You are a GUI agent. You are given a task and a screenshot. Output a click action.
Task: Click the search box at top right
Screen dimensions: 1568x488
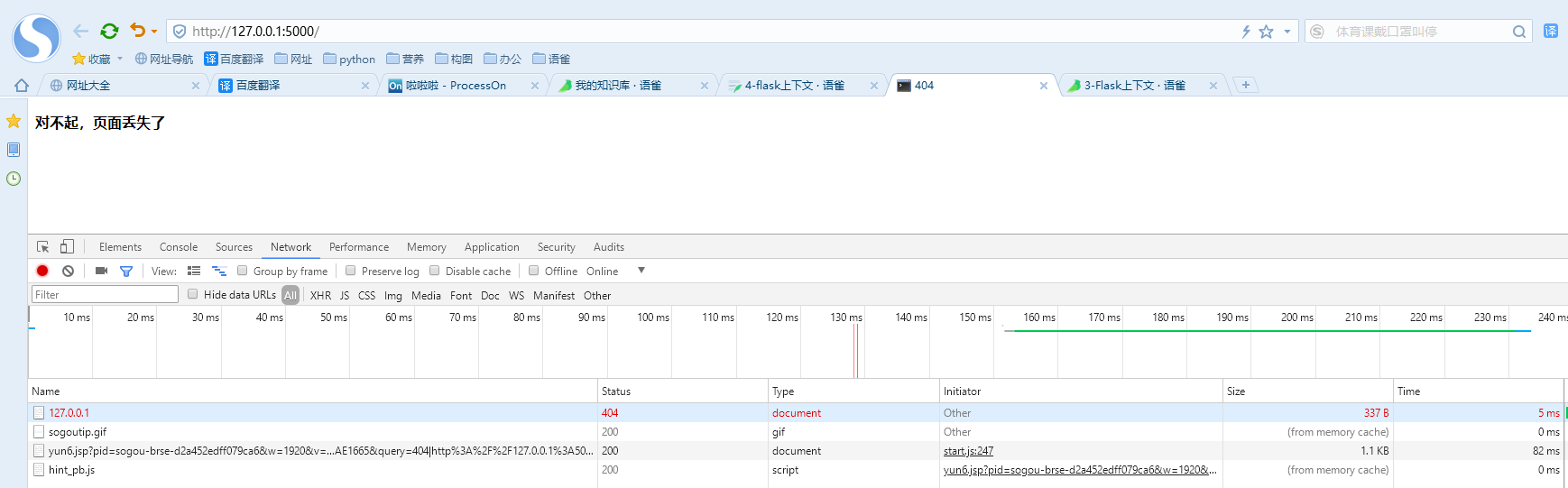1418,32
